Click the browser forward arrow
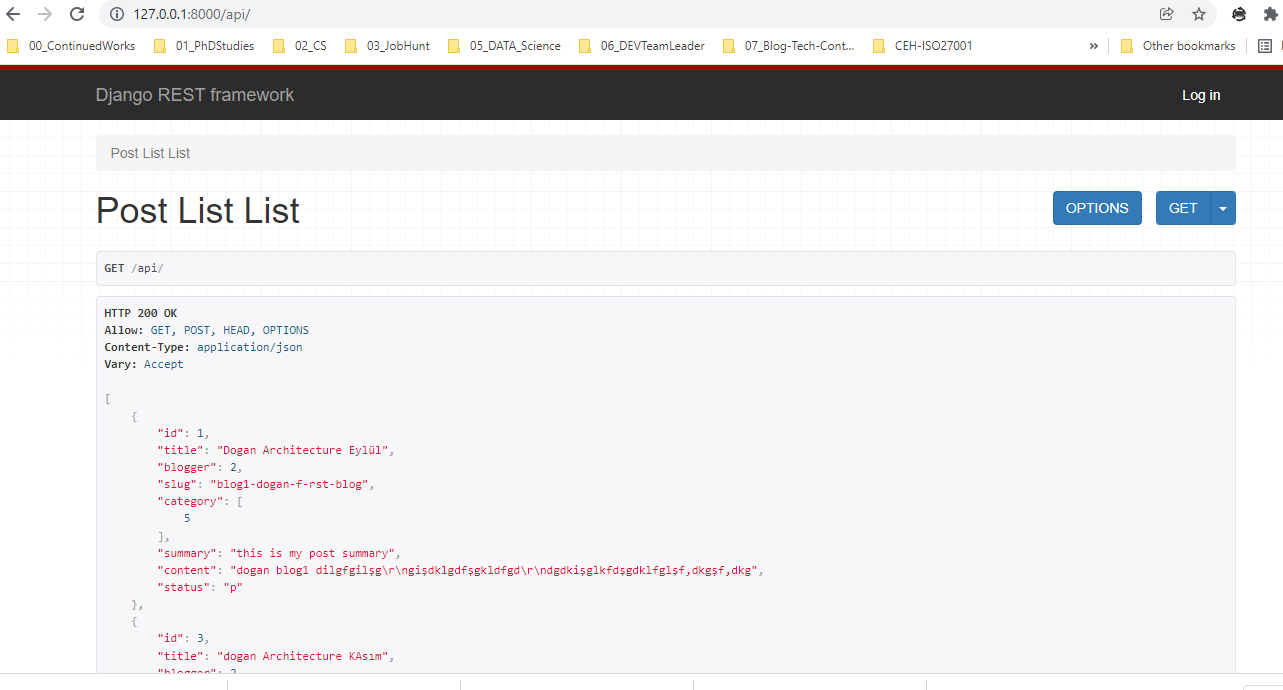 click(x=45, y=14)
